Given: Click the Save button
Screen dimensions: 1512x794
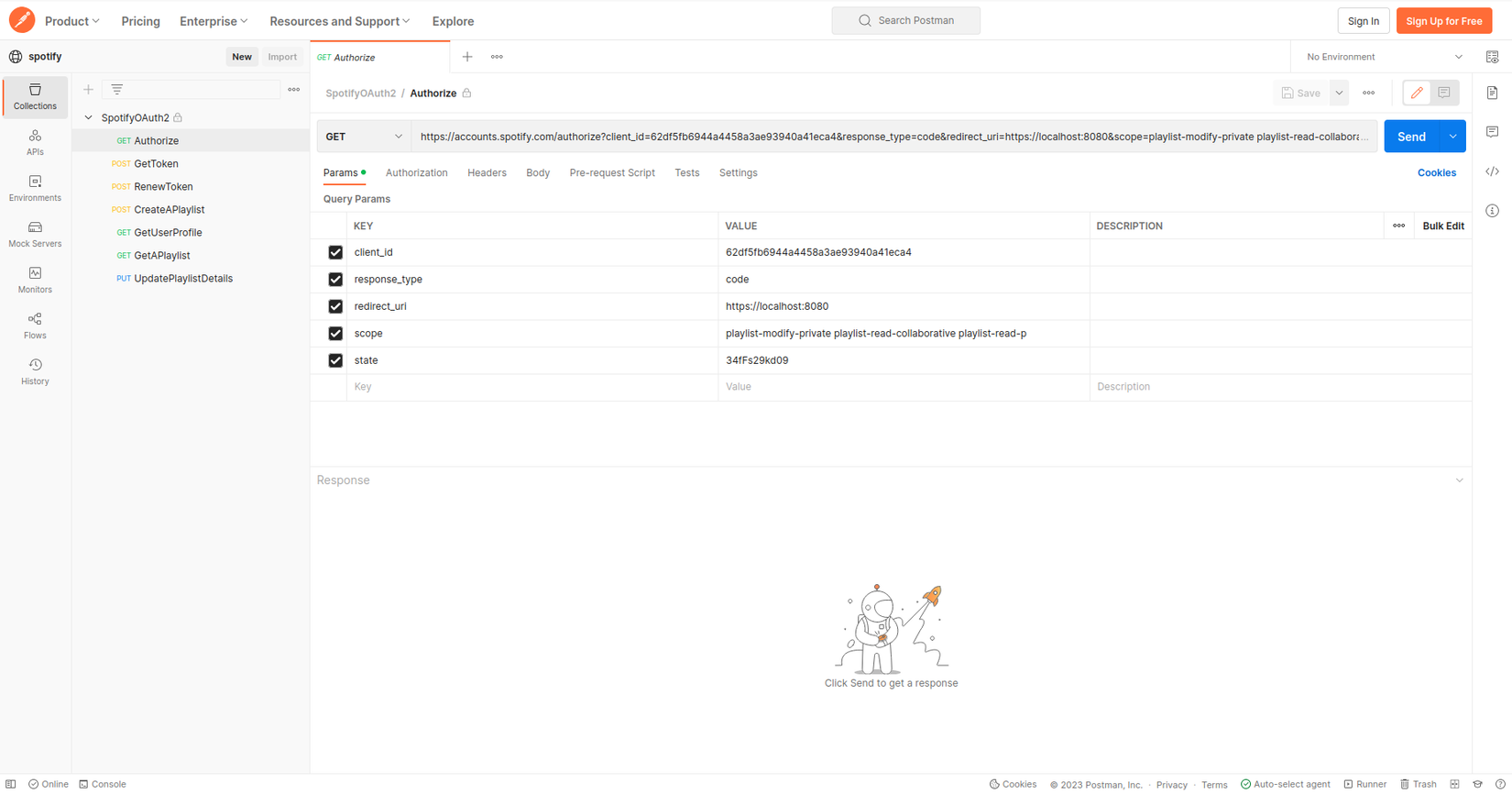Looking at the screenshot, I should coord(1301,93).
